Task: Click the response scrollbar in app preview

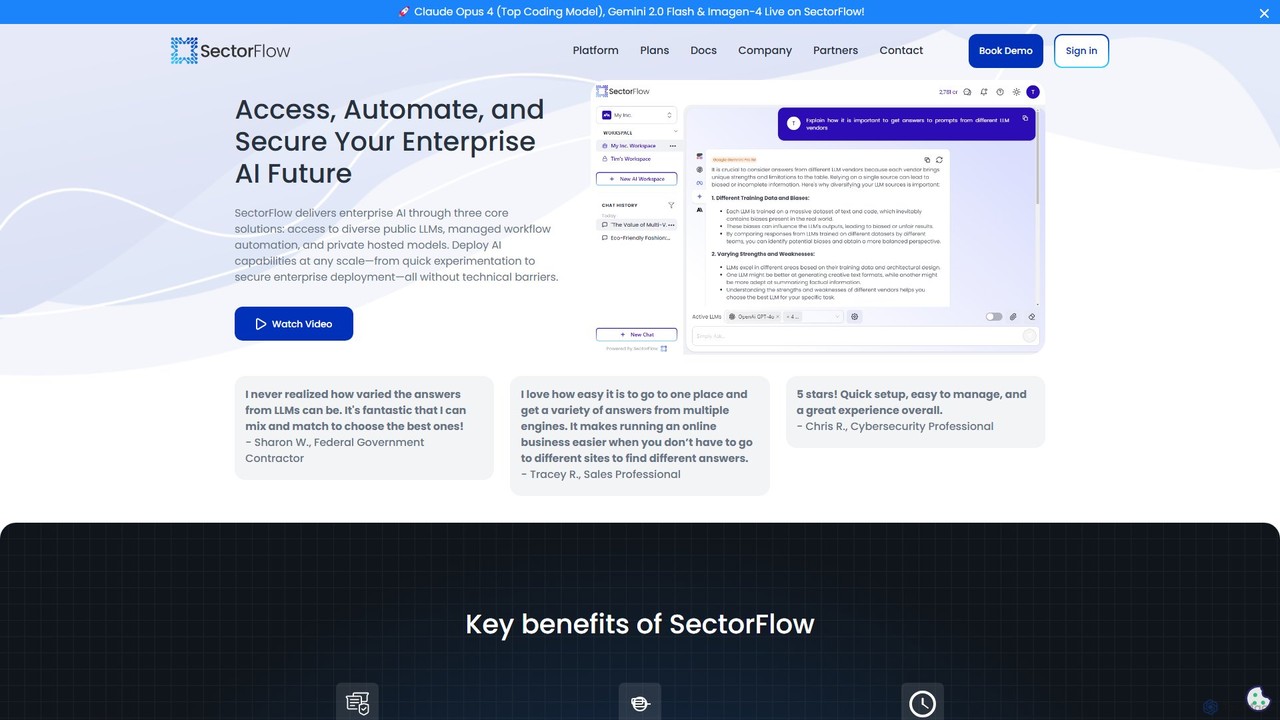Action: (1037, 157)
